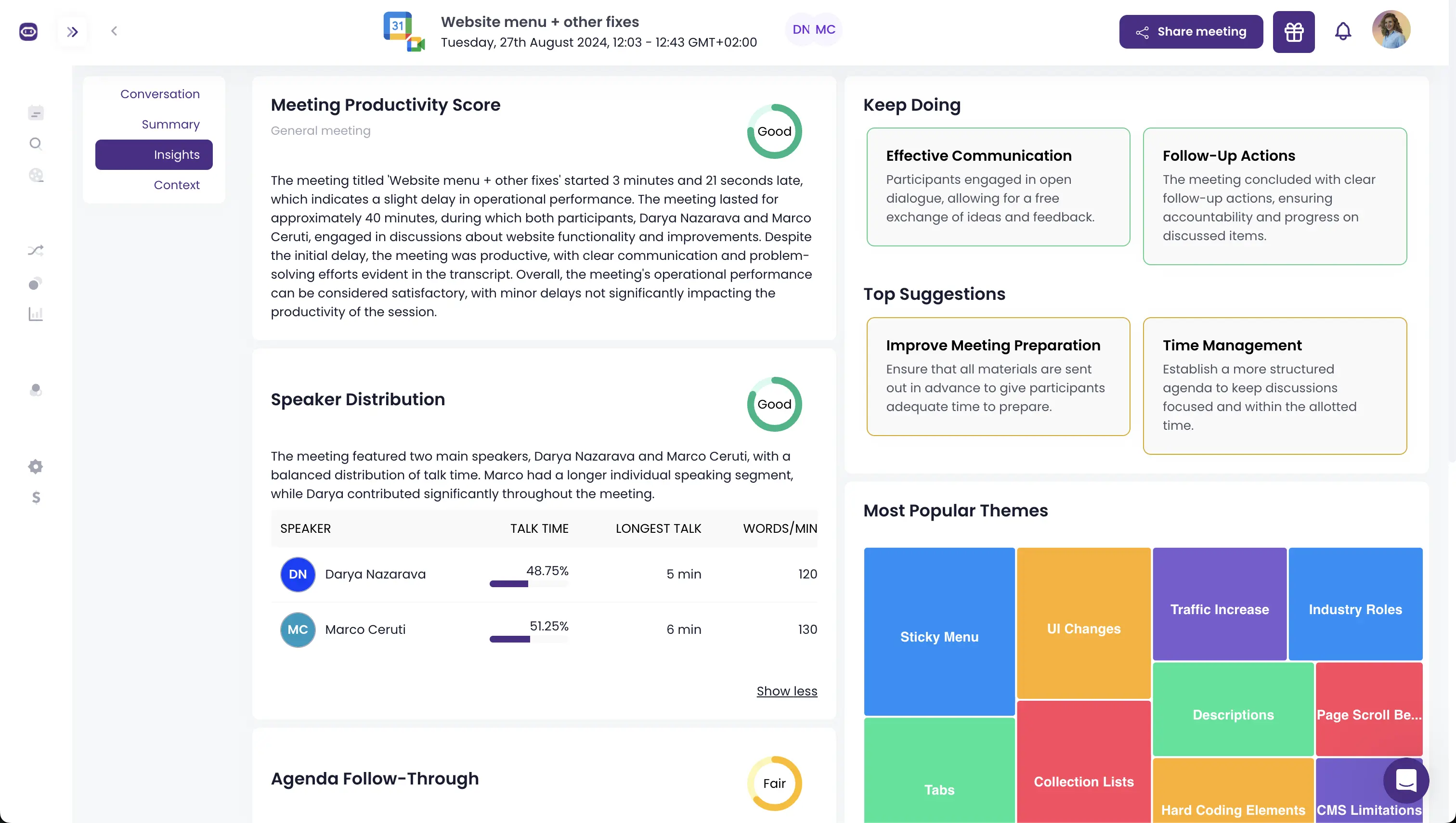Open the analytics bar chart icon

36,314
